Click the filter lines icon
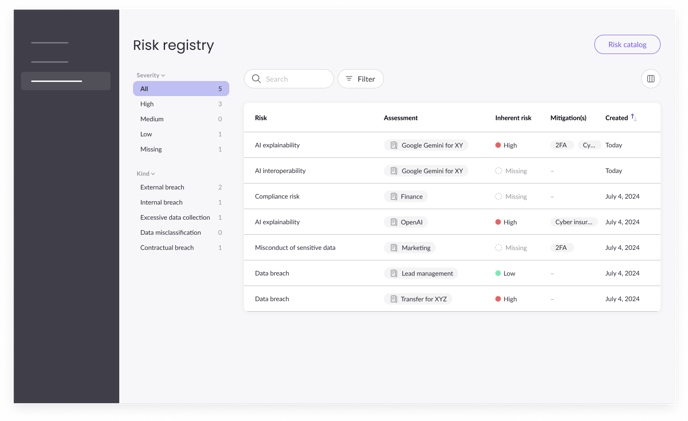This screenshot has height=421, width=688. (x=349, y=79)
